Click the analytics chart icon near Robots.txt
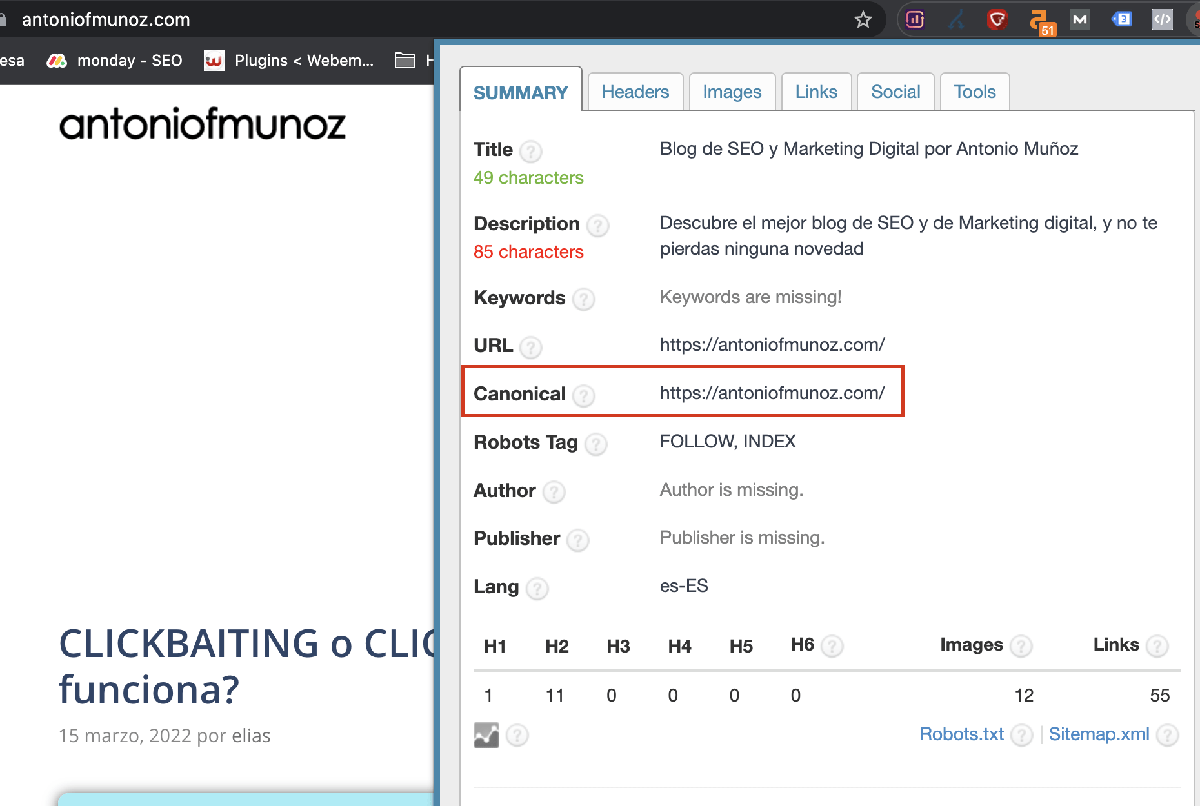The image size is (1200, 806). [486, 734]
